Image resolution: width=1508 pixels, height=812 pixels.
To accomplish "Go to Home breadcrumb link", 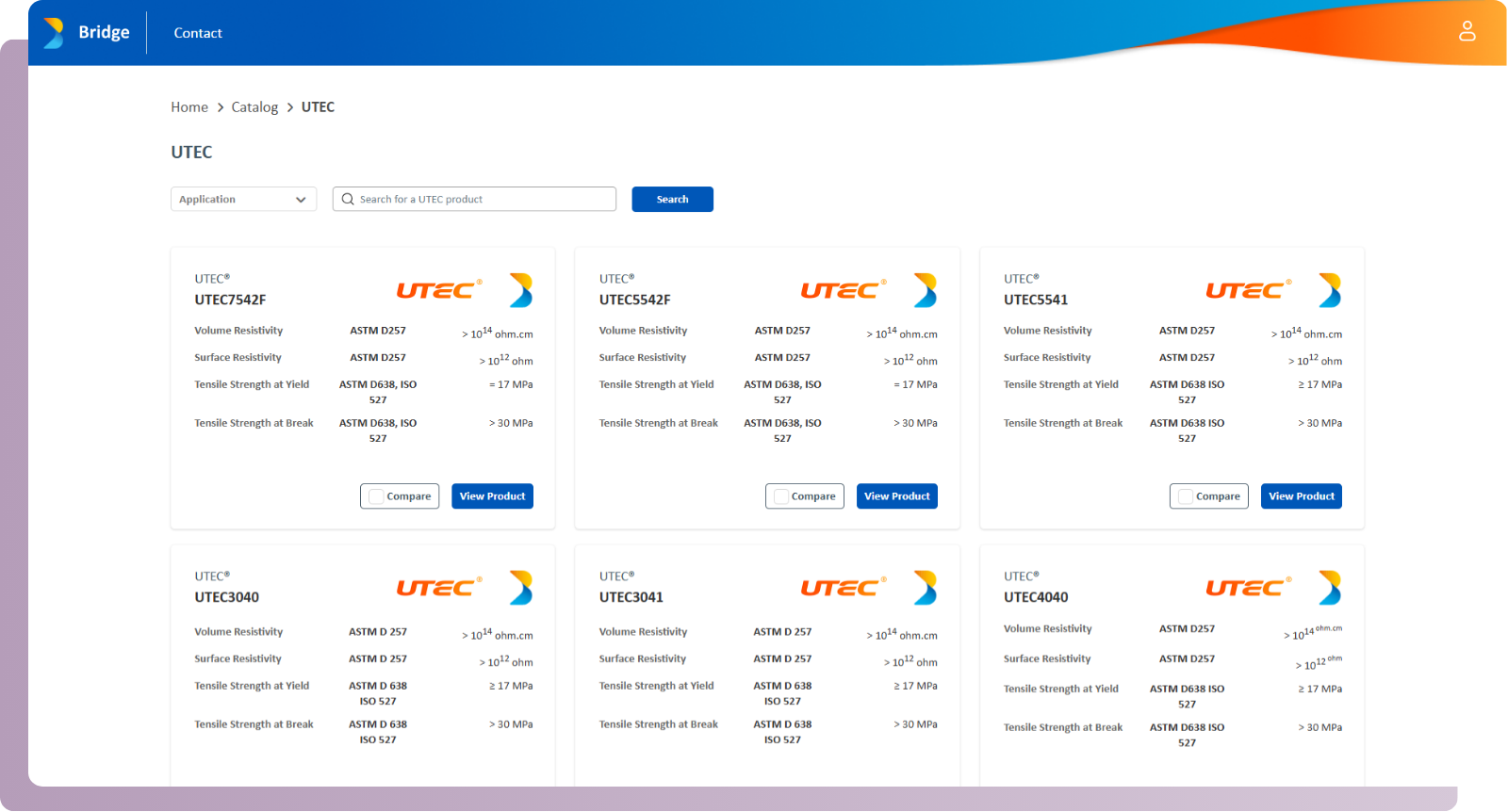I will (x=189, y=107).
